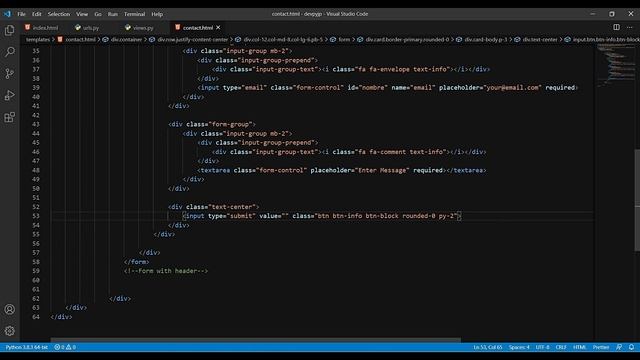Open the File menu
640x360 pixels.
coord(21,14)
